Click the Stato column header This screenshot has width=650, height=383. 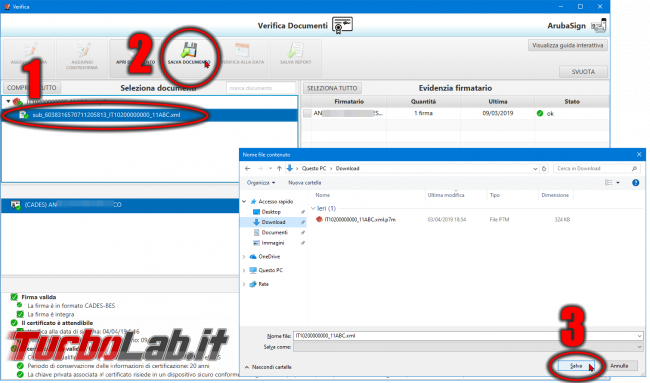(572, 102)
